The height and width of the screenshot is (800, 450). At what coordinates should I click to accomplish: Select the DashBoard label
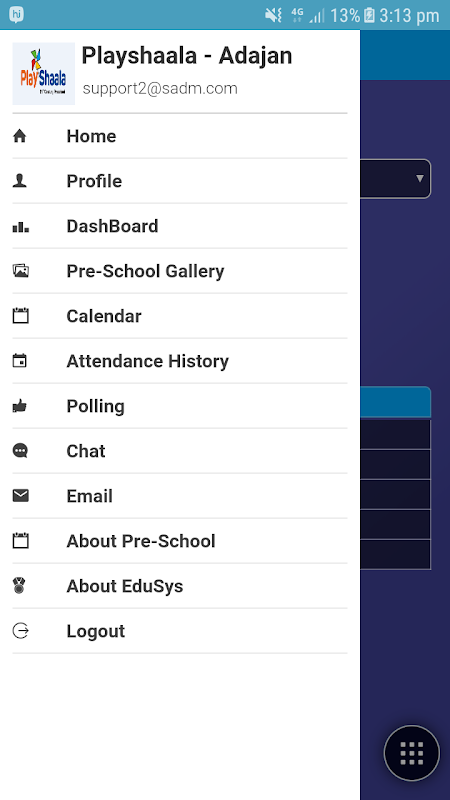tap(112, 226)
